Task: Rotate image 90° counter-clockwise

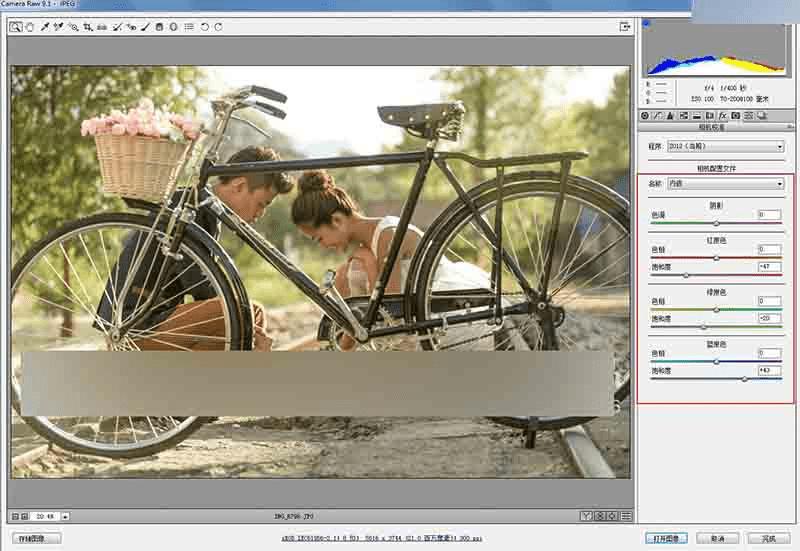Action: click(205, 27)
